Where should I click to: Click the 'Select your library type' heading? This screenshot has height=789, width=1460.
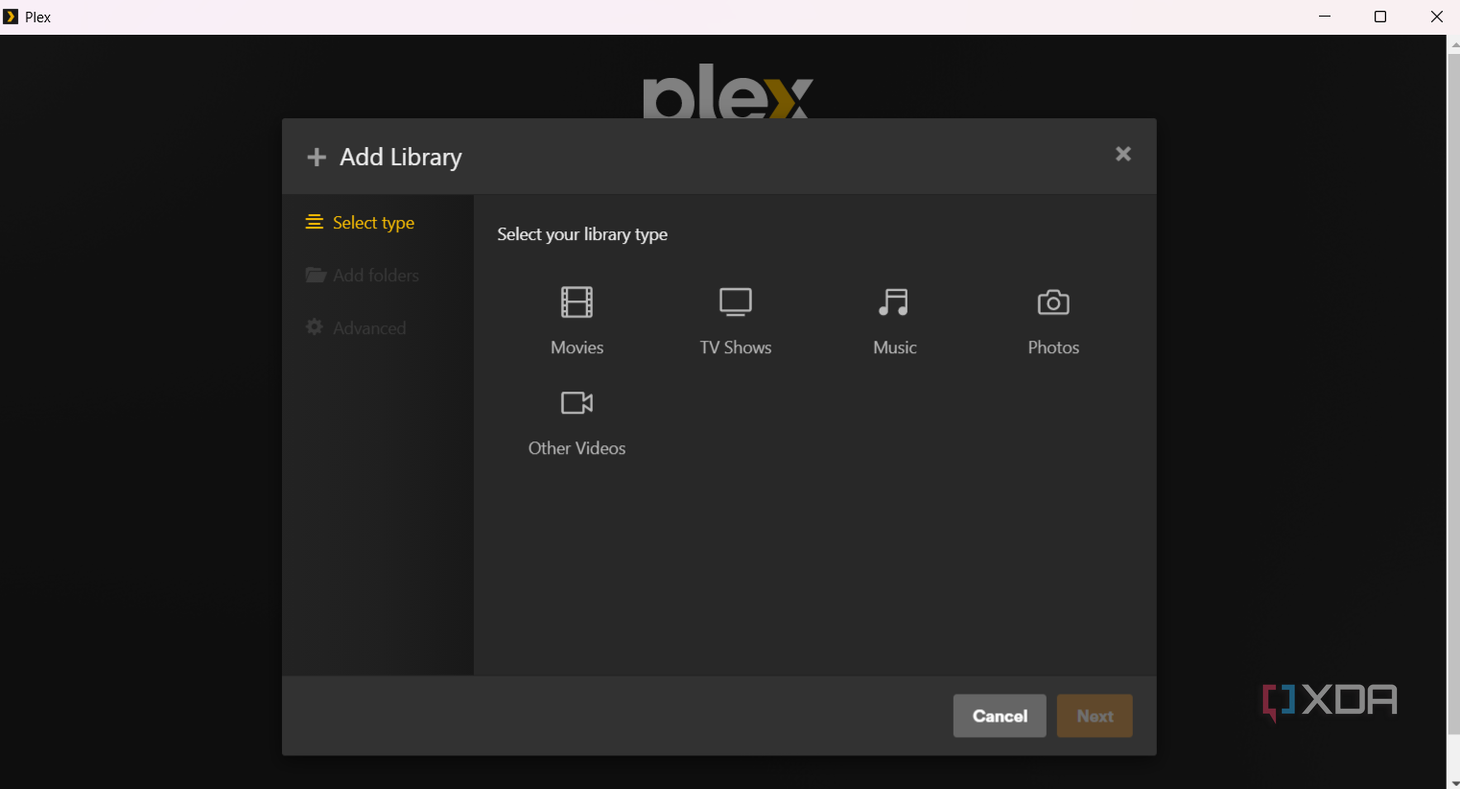point(582,234)
